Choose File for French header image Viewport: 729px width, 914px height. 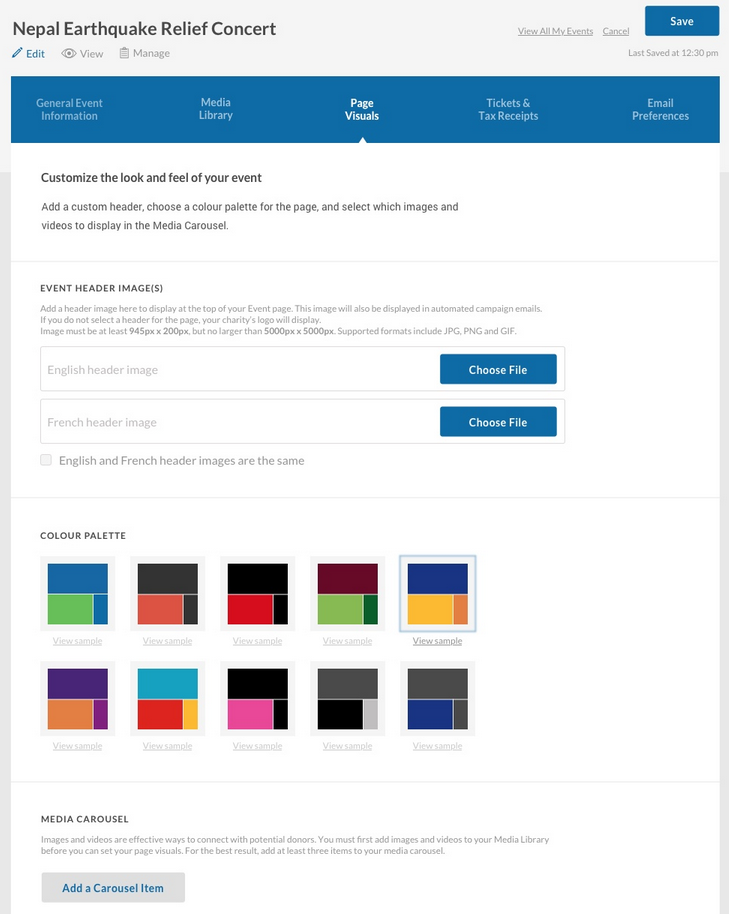coord(498,422)
